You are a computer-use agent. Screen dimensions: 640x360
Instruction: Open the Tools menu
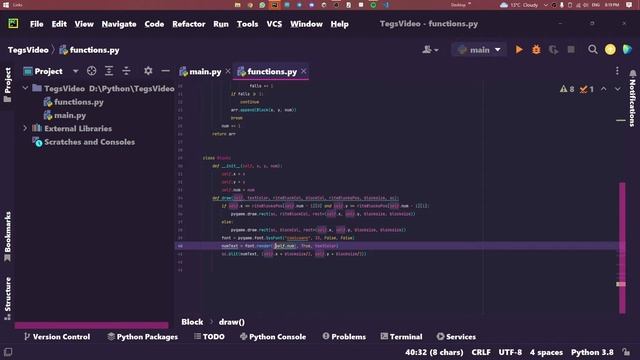(247, 24)
